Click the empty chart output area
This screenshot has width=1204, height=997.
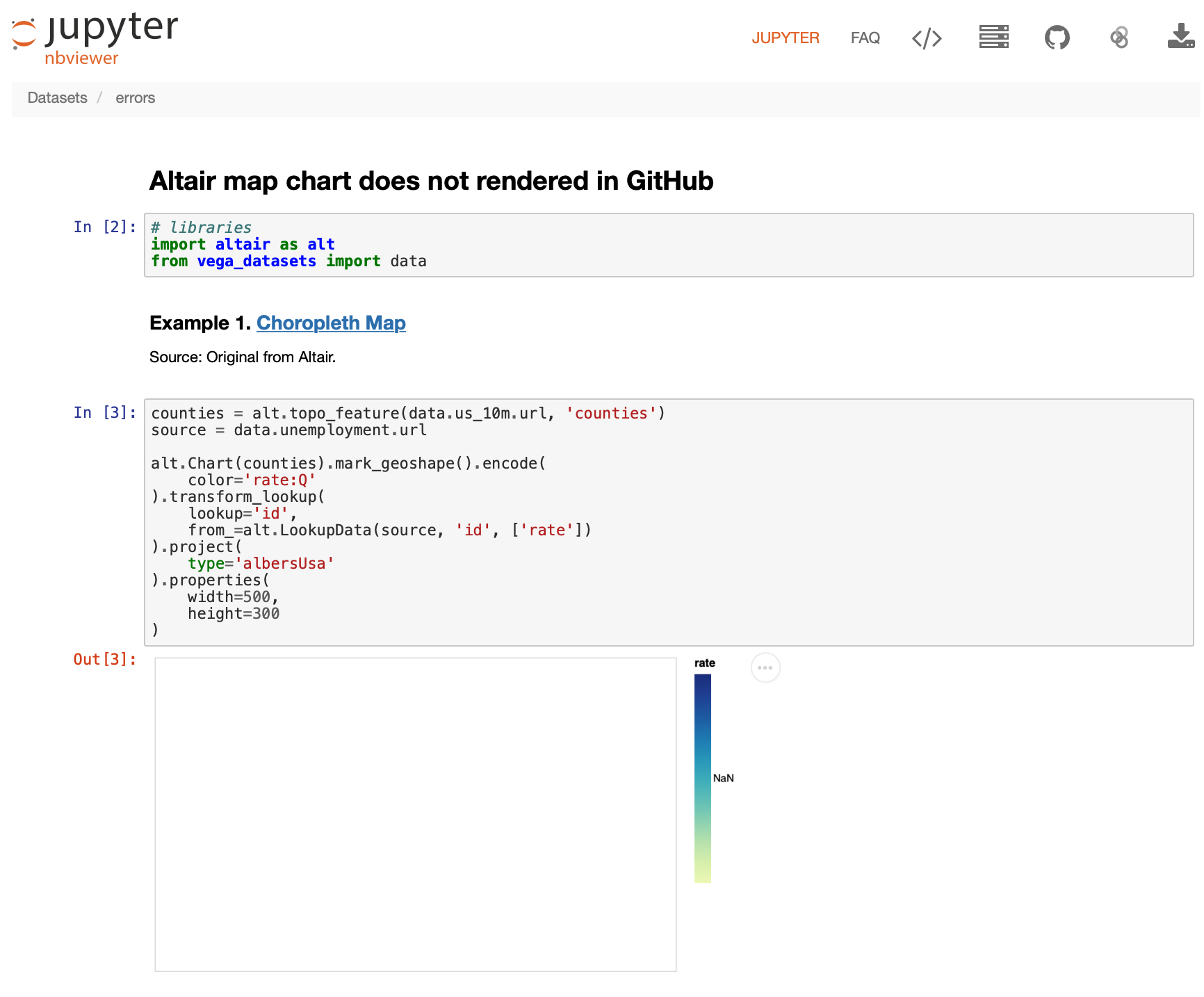[415, 813]
